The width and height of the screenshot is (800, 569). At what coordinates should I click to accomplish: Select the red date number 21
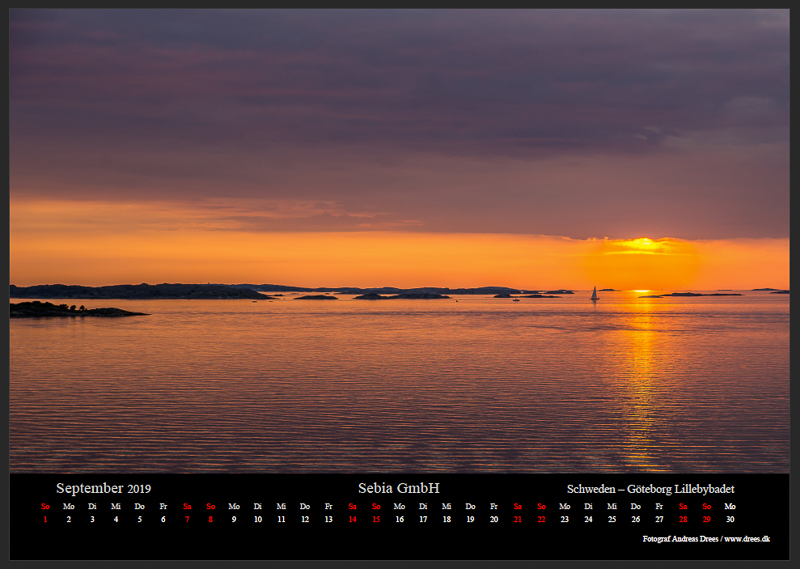(517, 519)
